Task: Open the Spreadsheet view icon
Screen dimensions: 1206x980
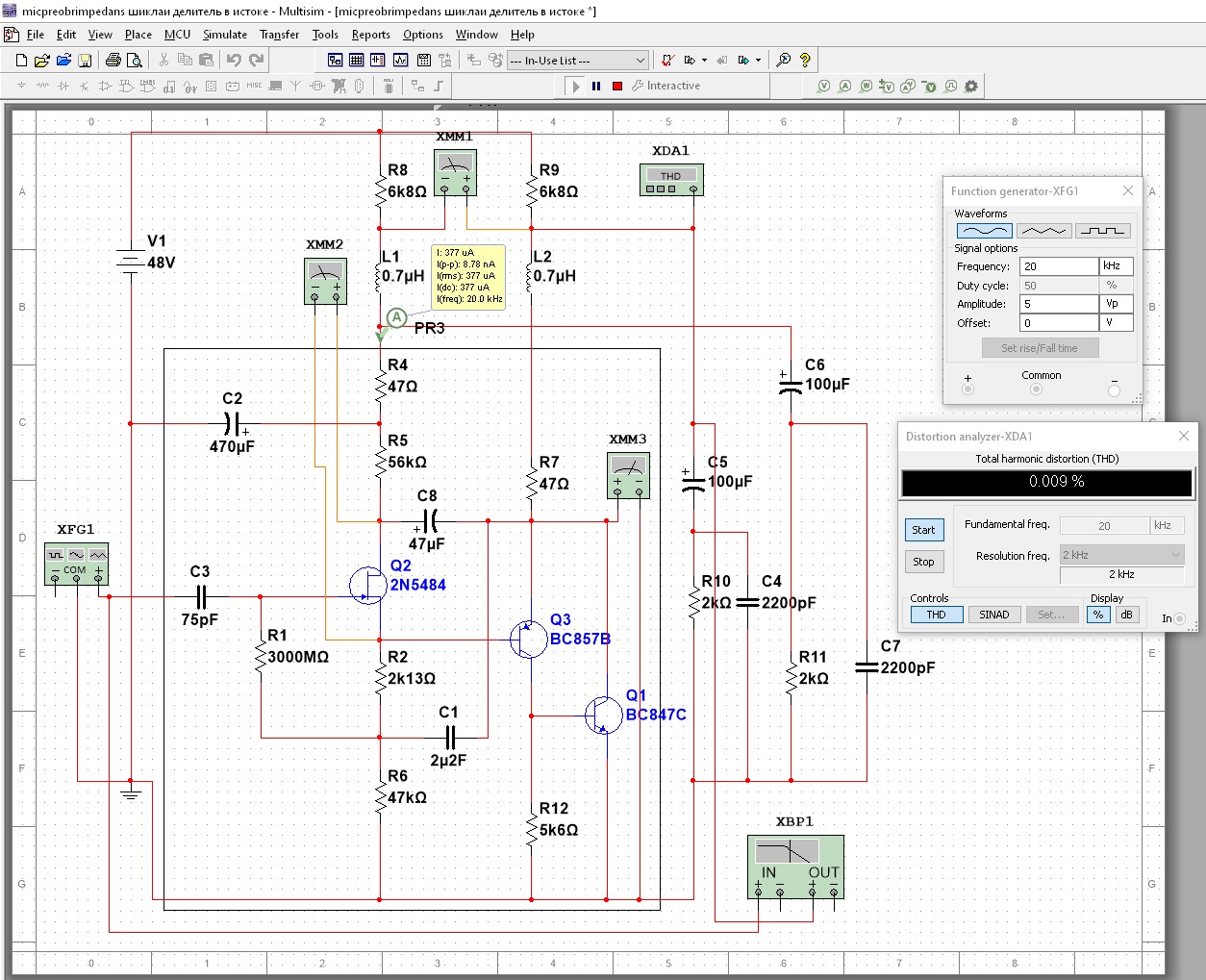Action: [357, 60]
